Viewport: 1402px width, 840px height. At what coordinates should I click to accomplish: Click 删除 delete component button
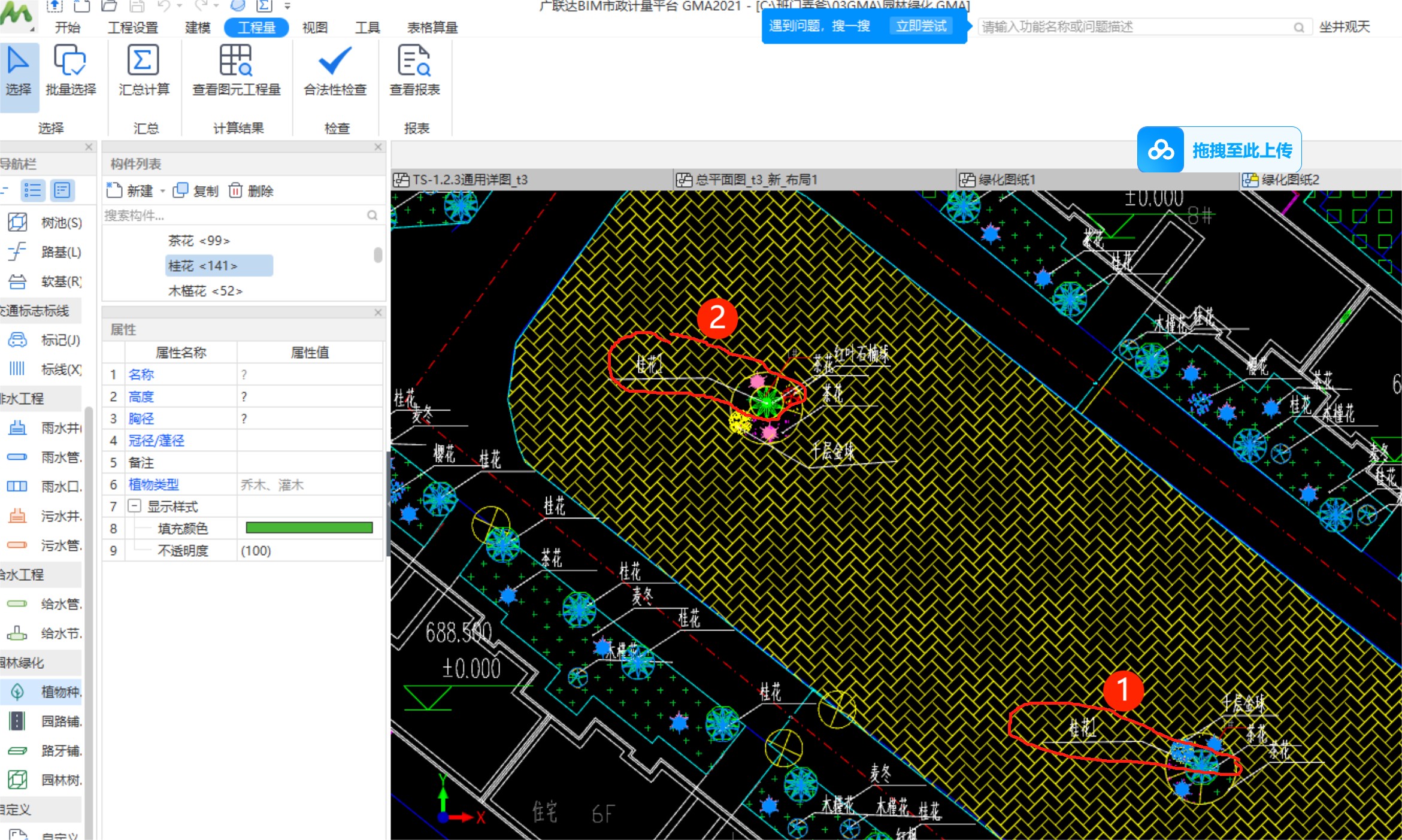(x=252, y=190)
